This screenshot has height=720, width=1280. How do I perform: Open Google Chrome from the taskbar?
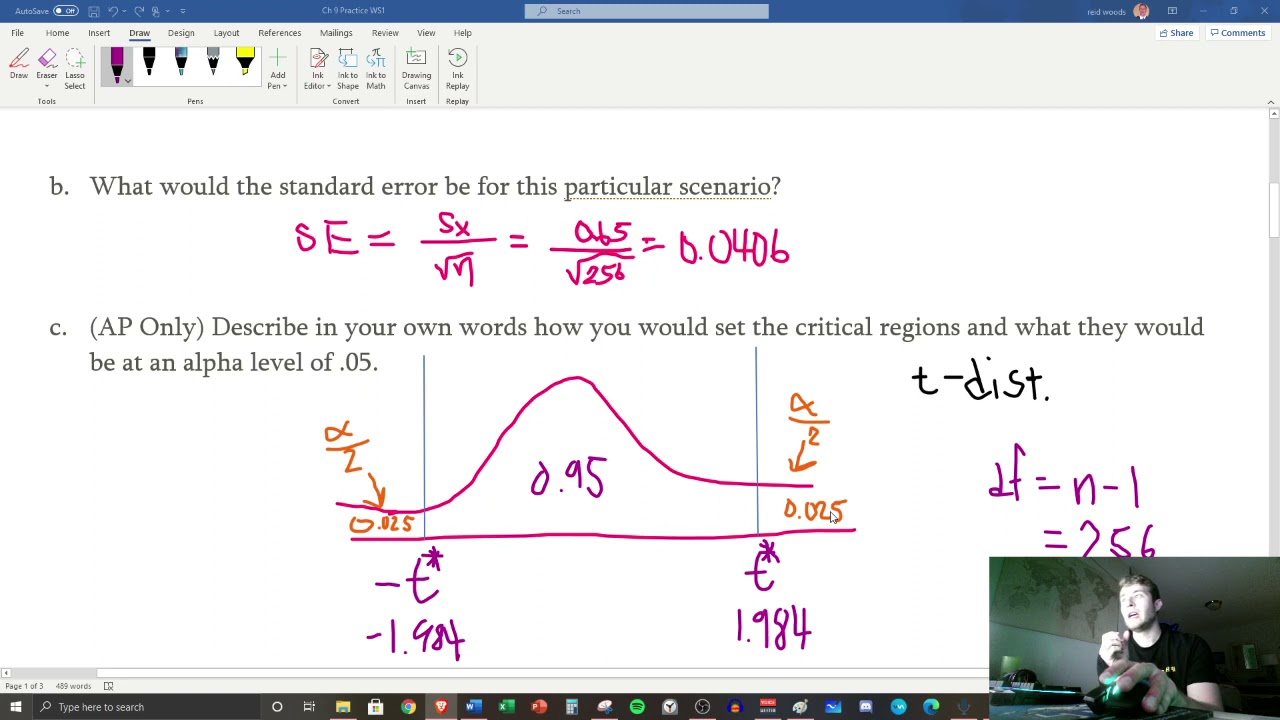tap(408, 707)
